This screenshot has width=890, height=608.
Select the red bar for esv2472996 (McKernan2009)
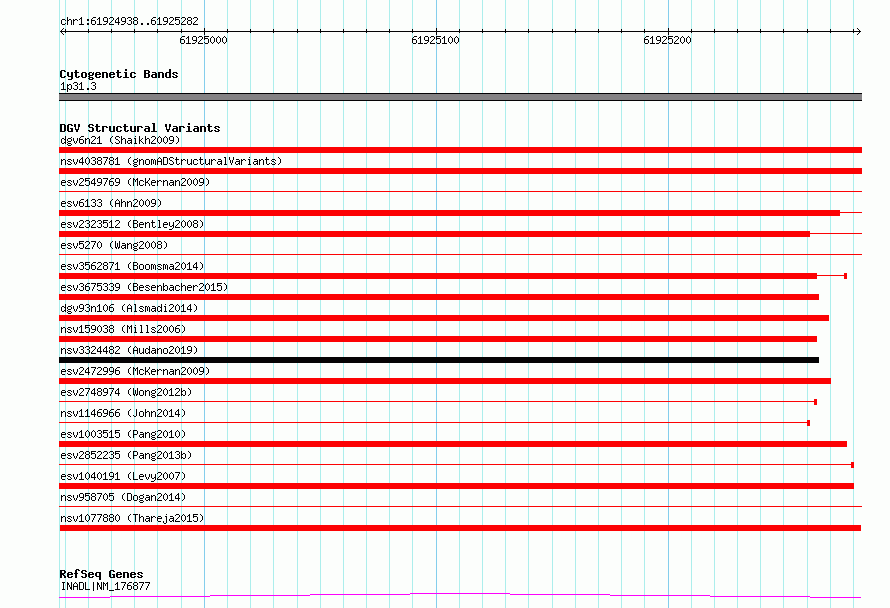point(445,381)
